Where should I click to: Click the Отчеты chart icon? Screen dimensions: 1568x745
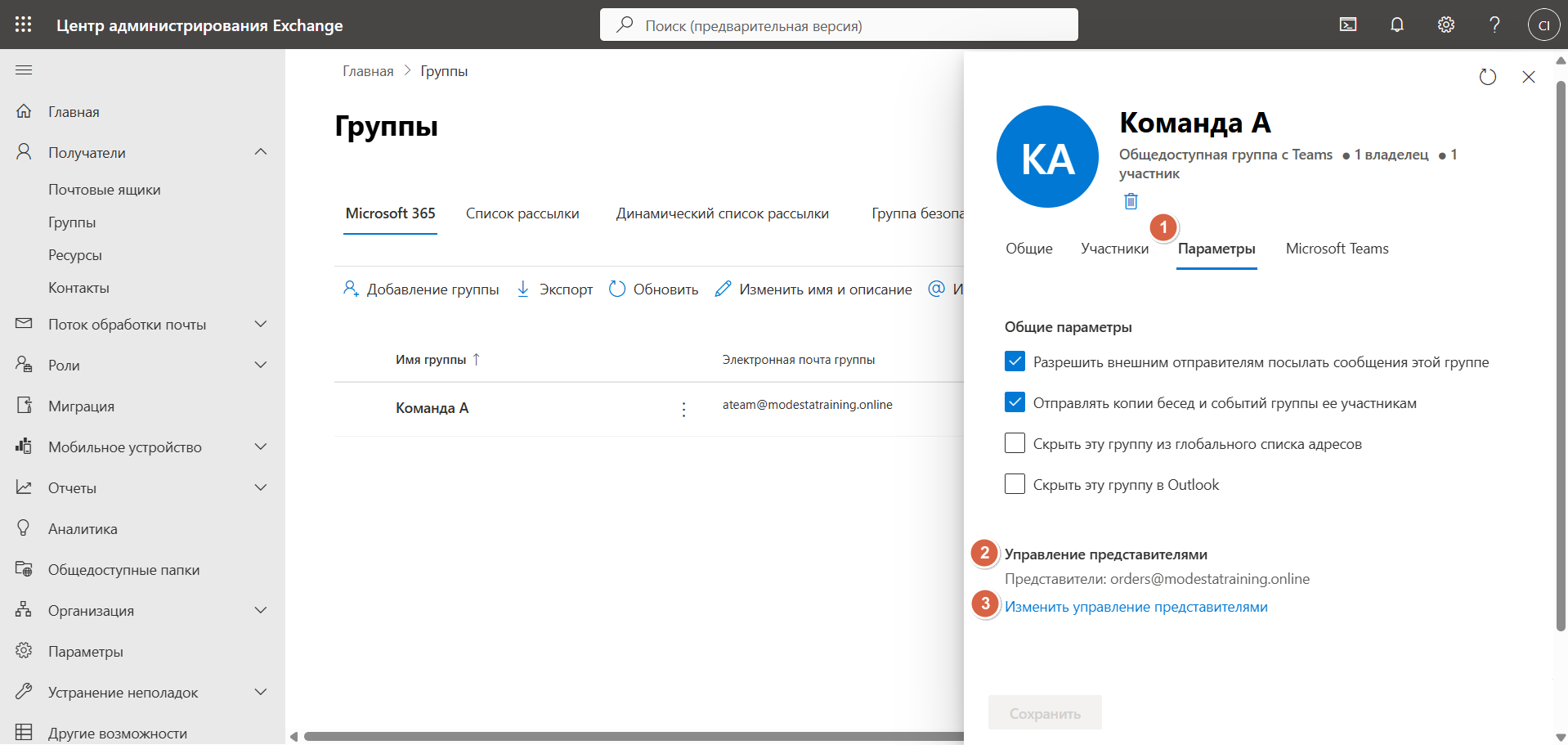pos(24,487)
